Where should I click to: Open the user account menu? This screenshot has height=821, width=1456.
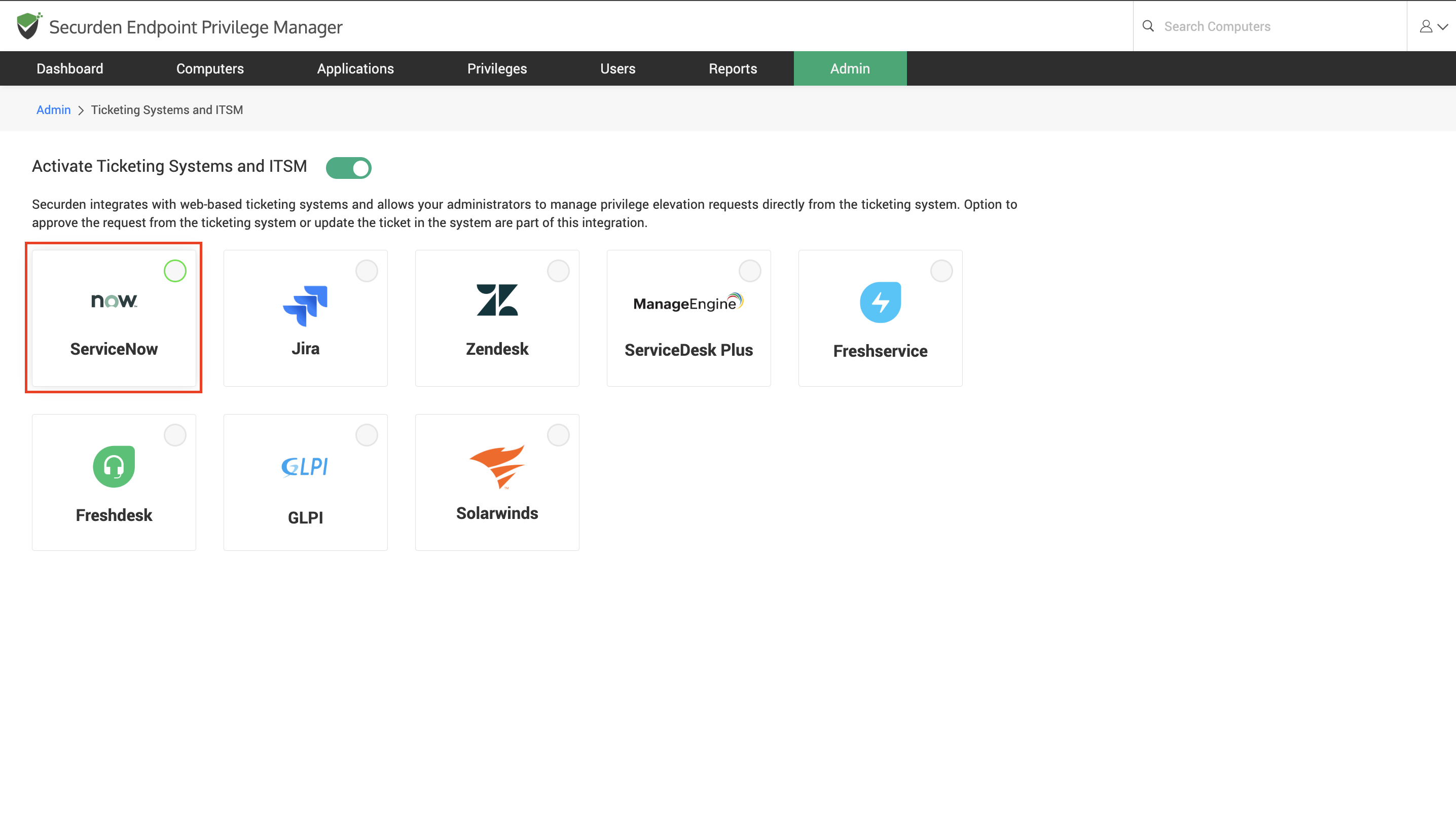coord(1433,26)
